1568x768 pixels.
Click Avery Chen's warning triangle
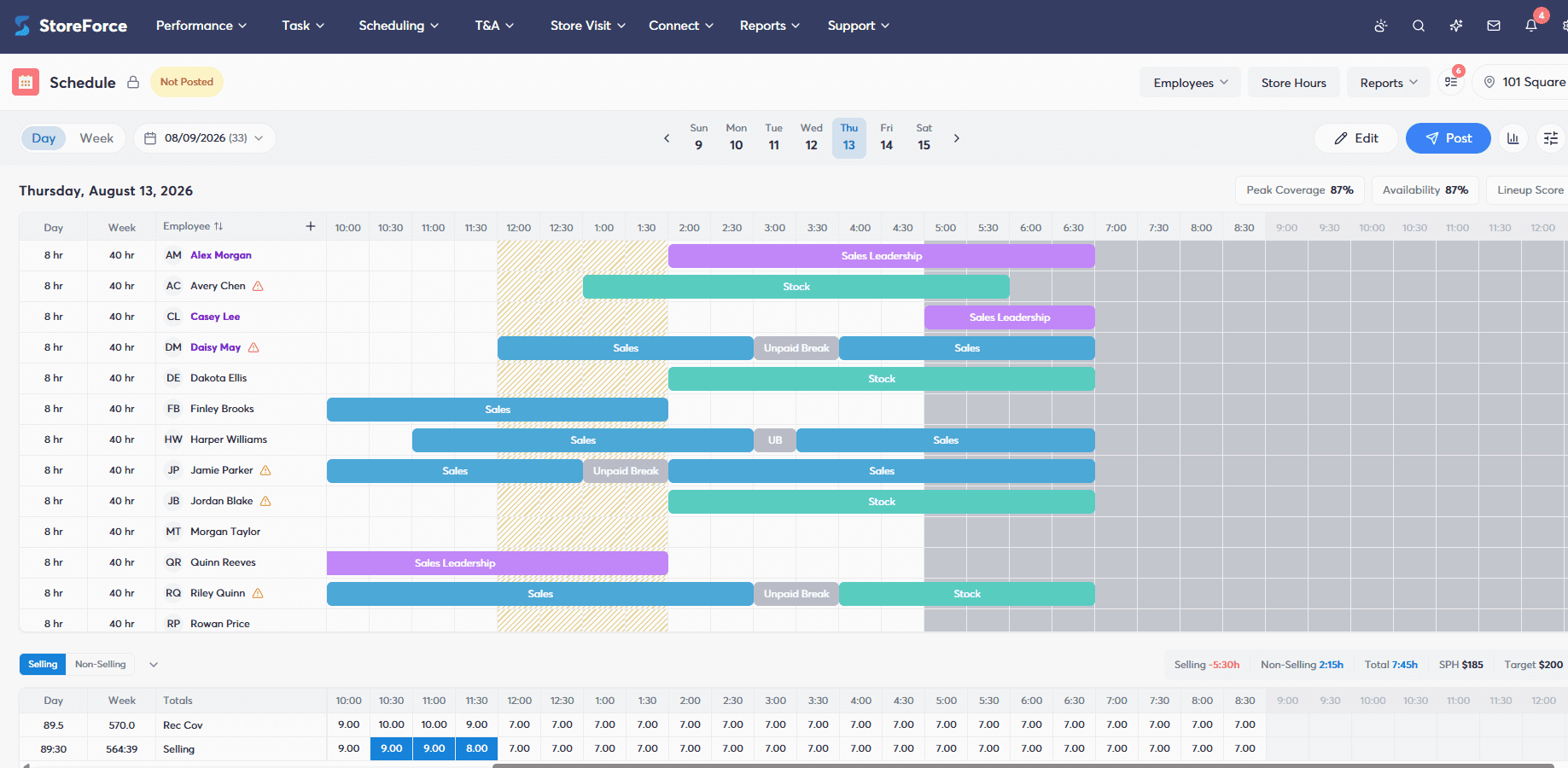258,286
